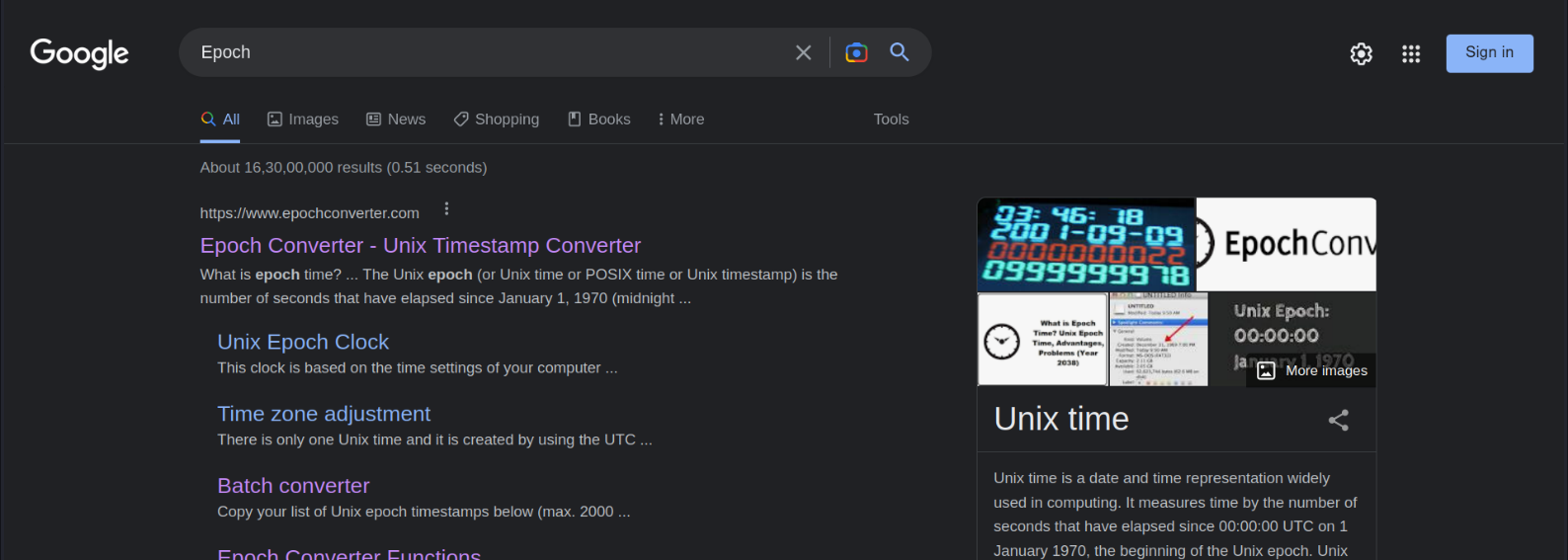This screenshot has height=560, width=1568.
Task: Expand the More search filters menu
Action: (680, 120)
